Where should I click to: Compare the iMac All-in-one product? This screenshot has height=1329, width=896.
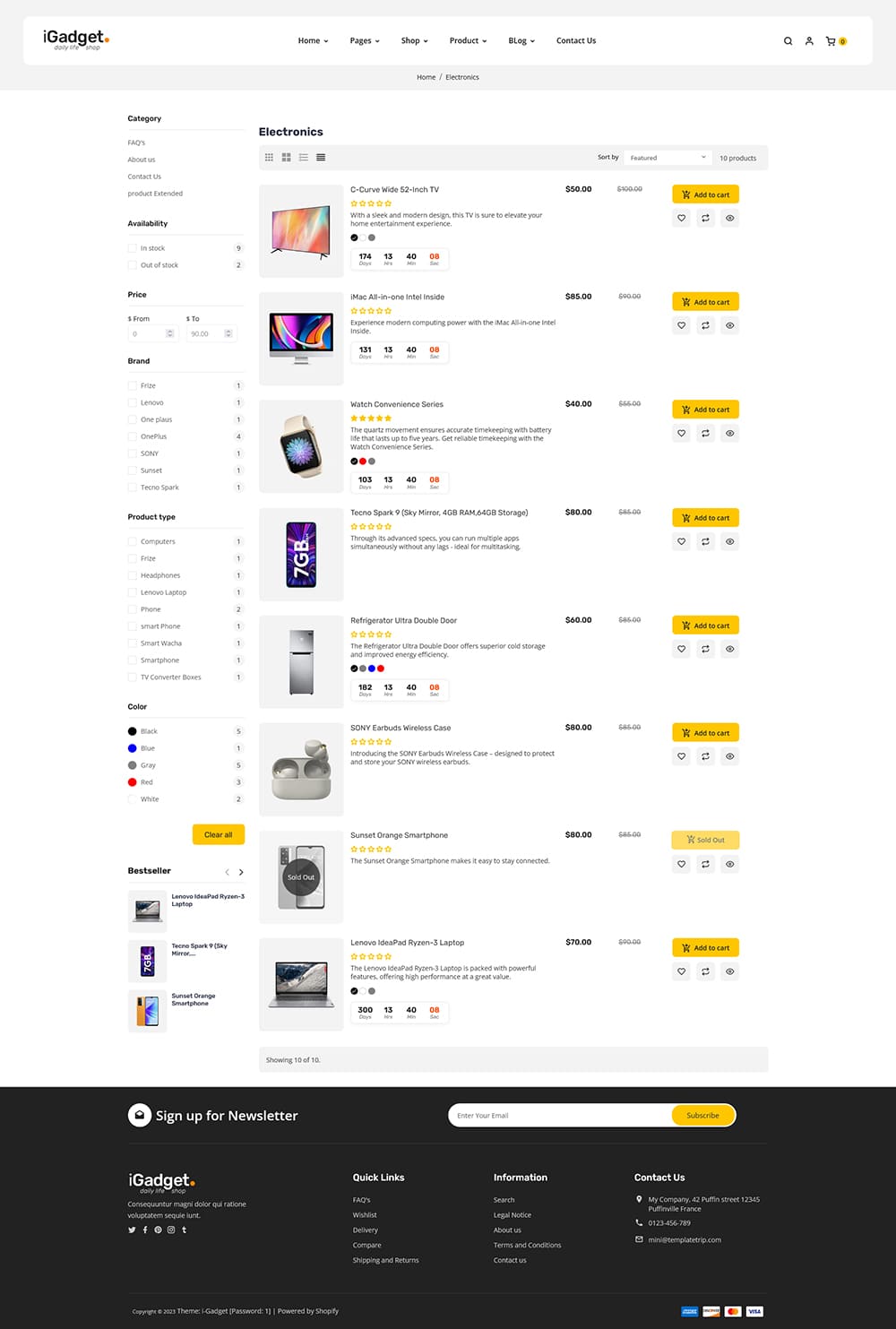pyautogui.click(x=706, y=325)
